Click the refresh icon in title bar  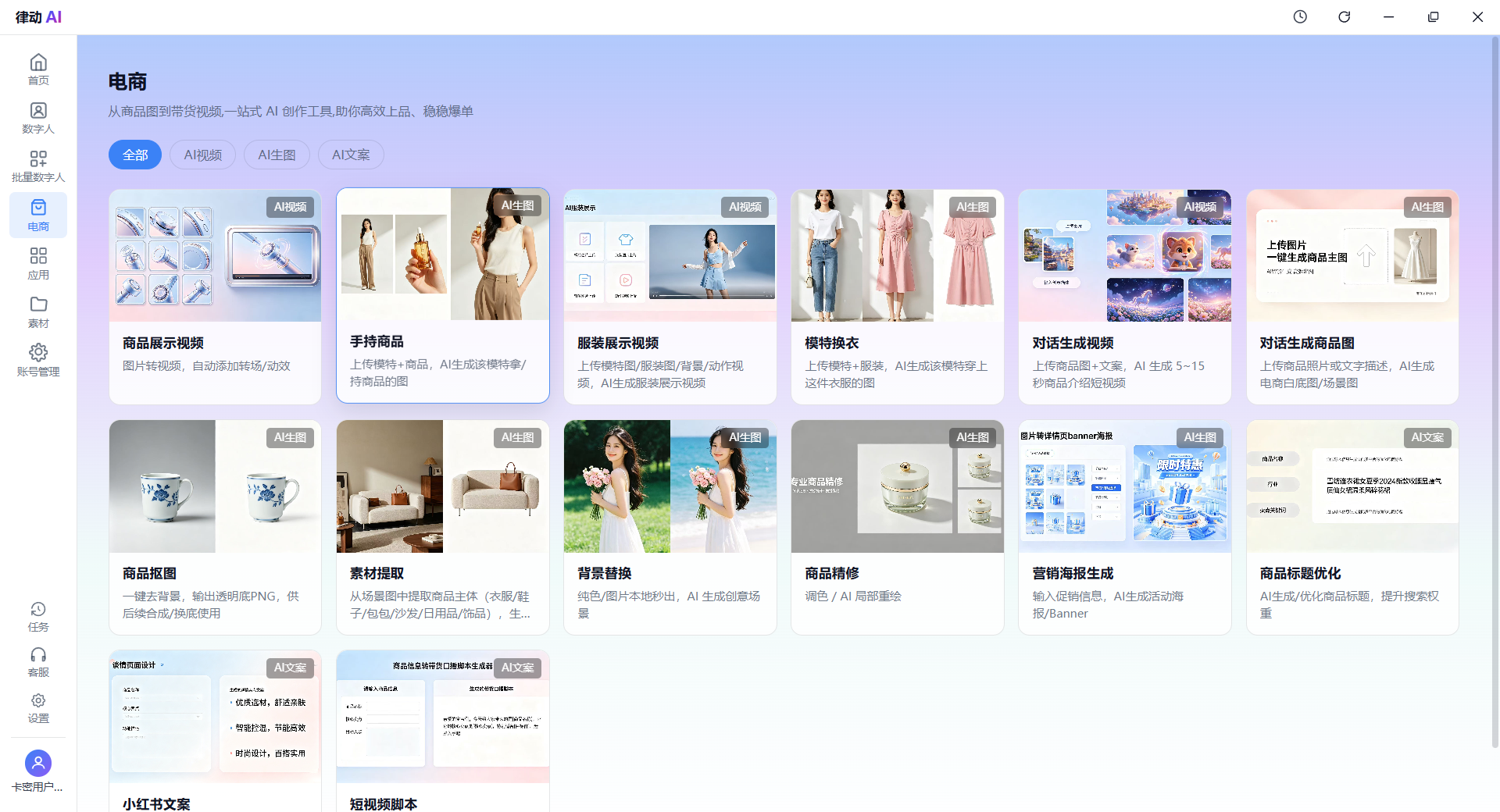point(1345,16)
